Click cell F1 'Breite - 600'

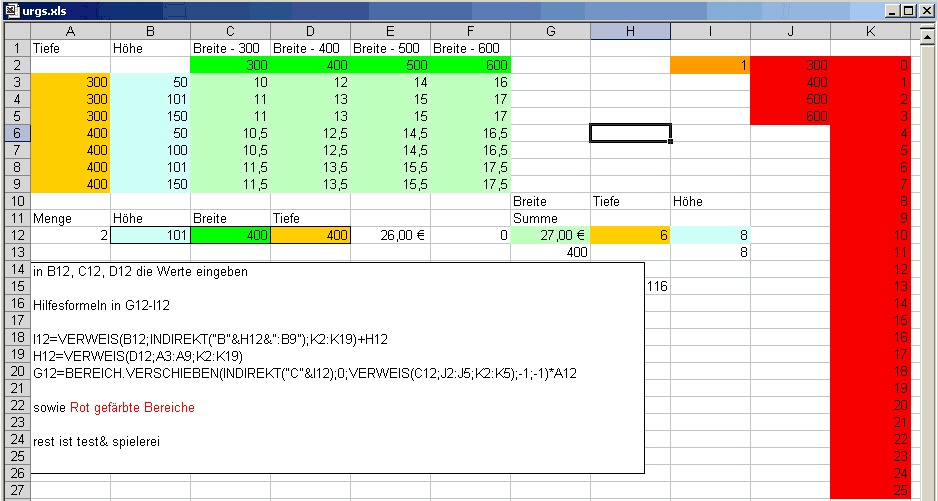[471, 48]
